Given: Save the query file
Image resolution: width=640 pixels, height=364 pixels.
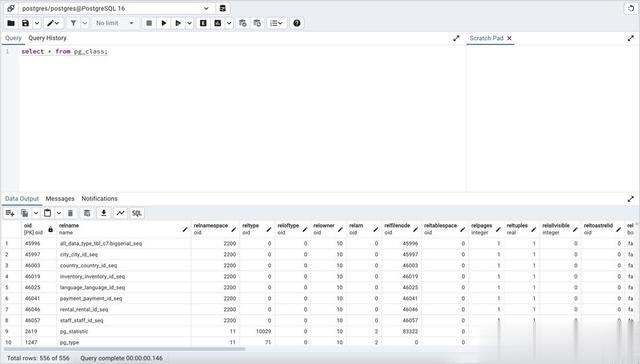Looking at the screenshot, I should click(25, 23).
